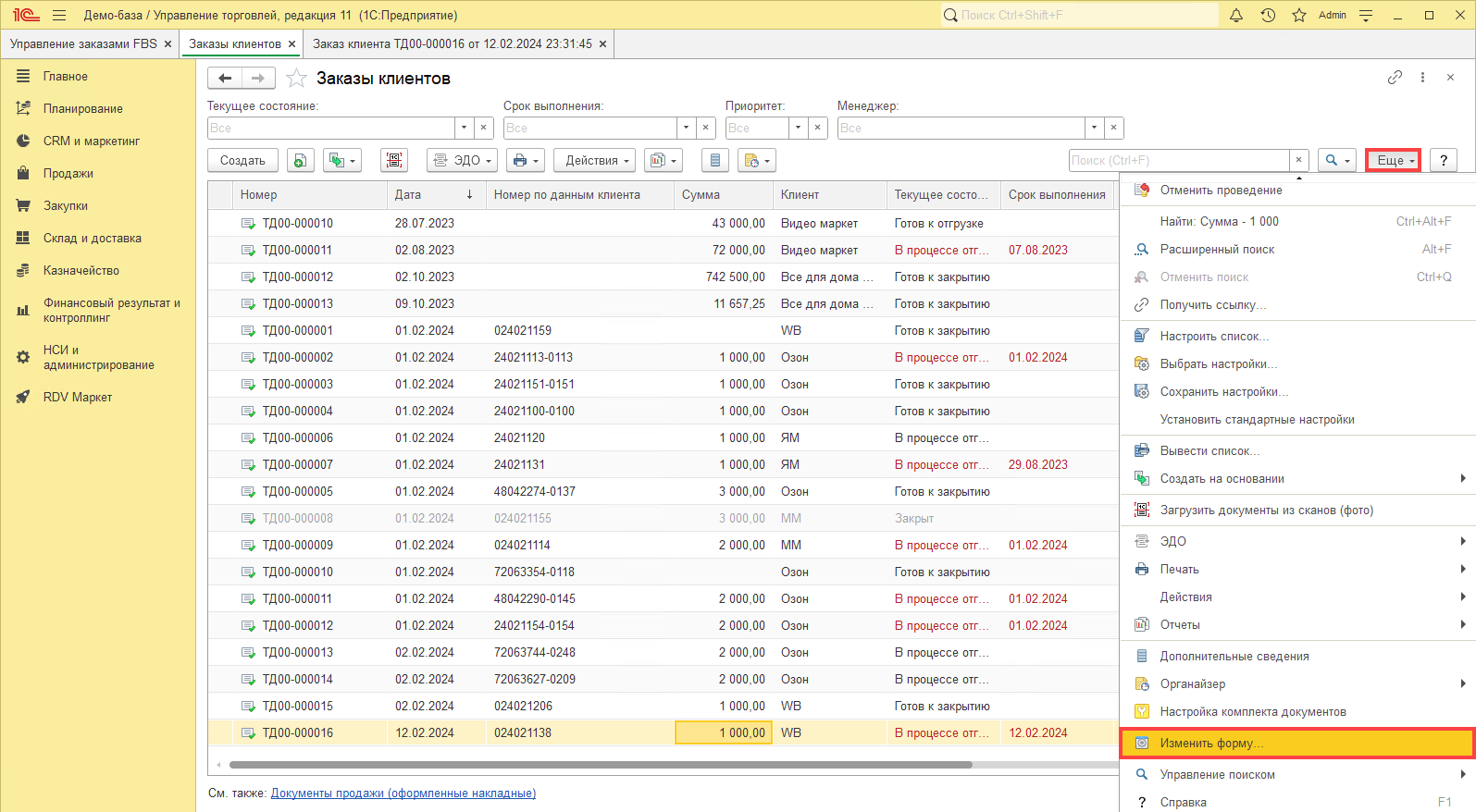Expand the ЭДО toolbar dropdown
The width and height of the screenshot is (1476, 812).
(x=463, y=160)
